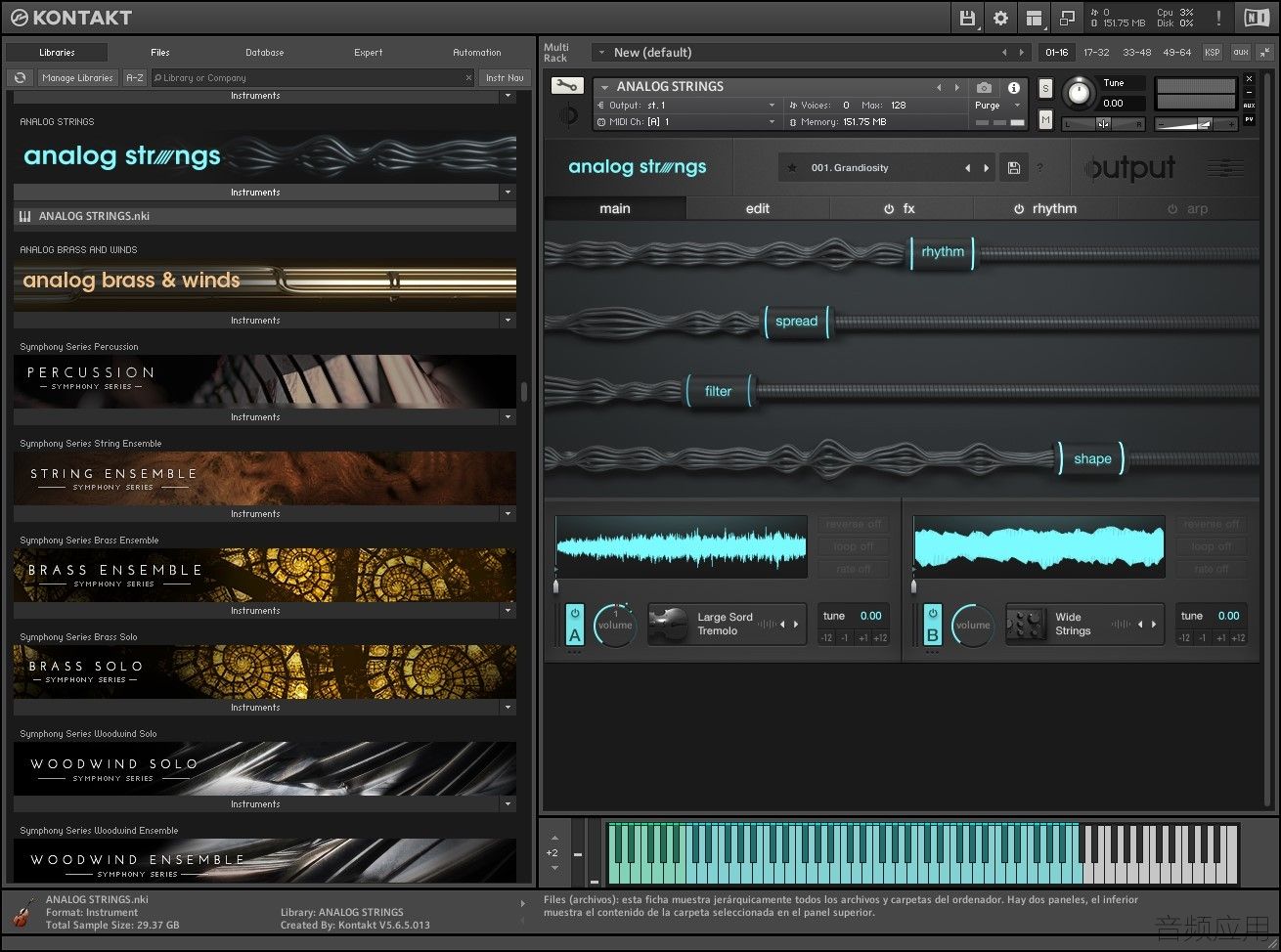Open the Output st.1 dropdown
1281x952 pixels.
tap(686, 106)
